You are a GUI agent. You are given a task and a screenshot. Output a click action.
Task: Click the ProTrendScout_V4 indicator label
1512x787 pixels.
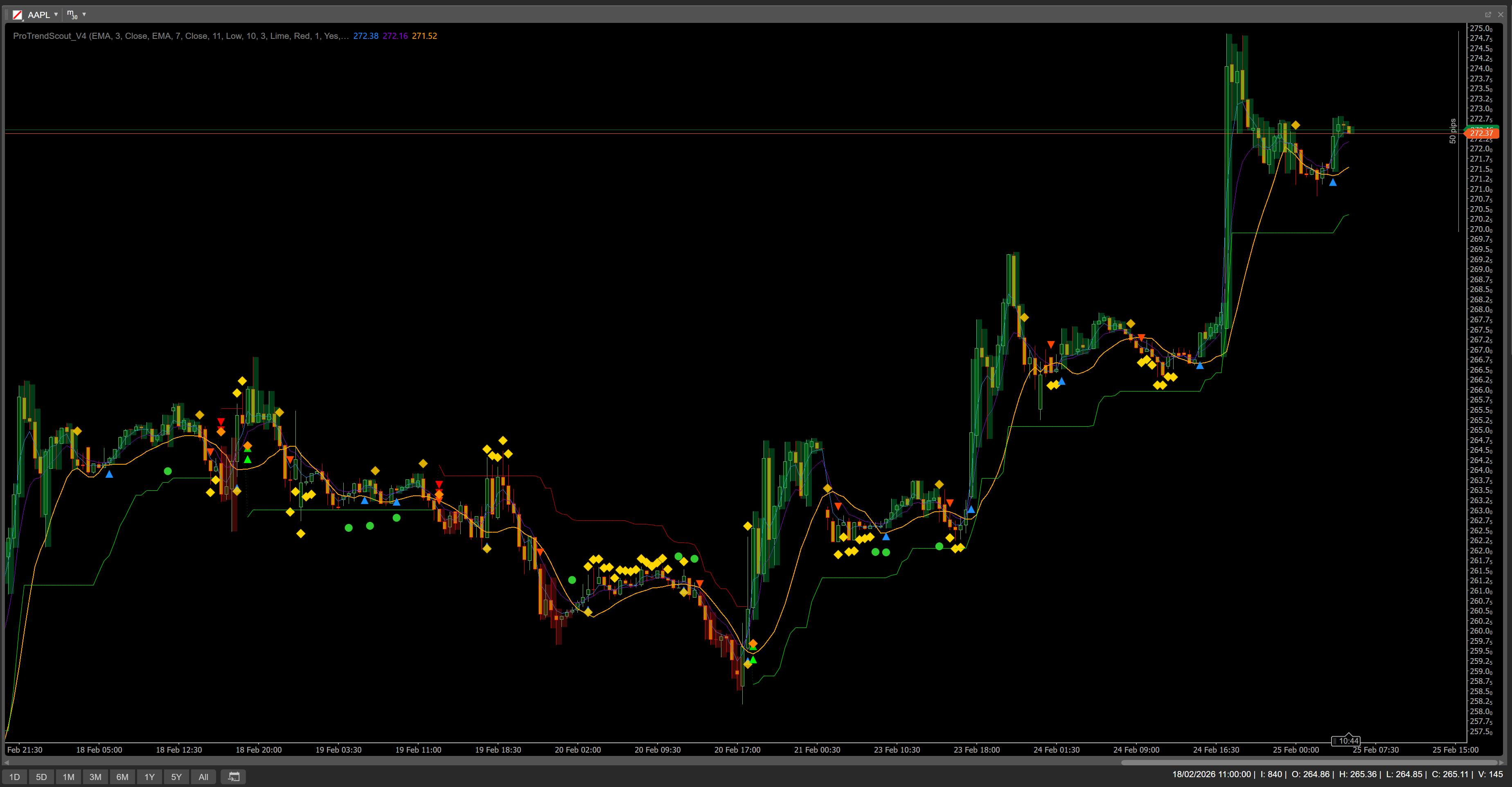[x=50, y=36]
